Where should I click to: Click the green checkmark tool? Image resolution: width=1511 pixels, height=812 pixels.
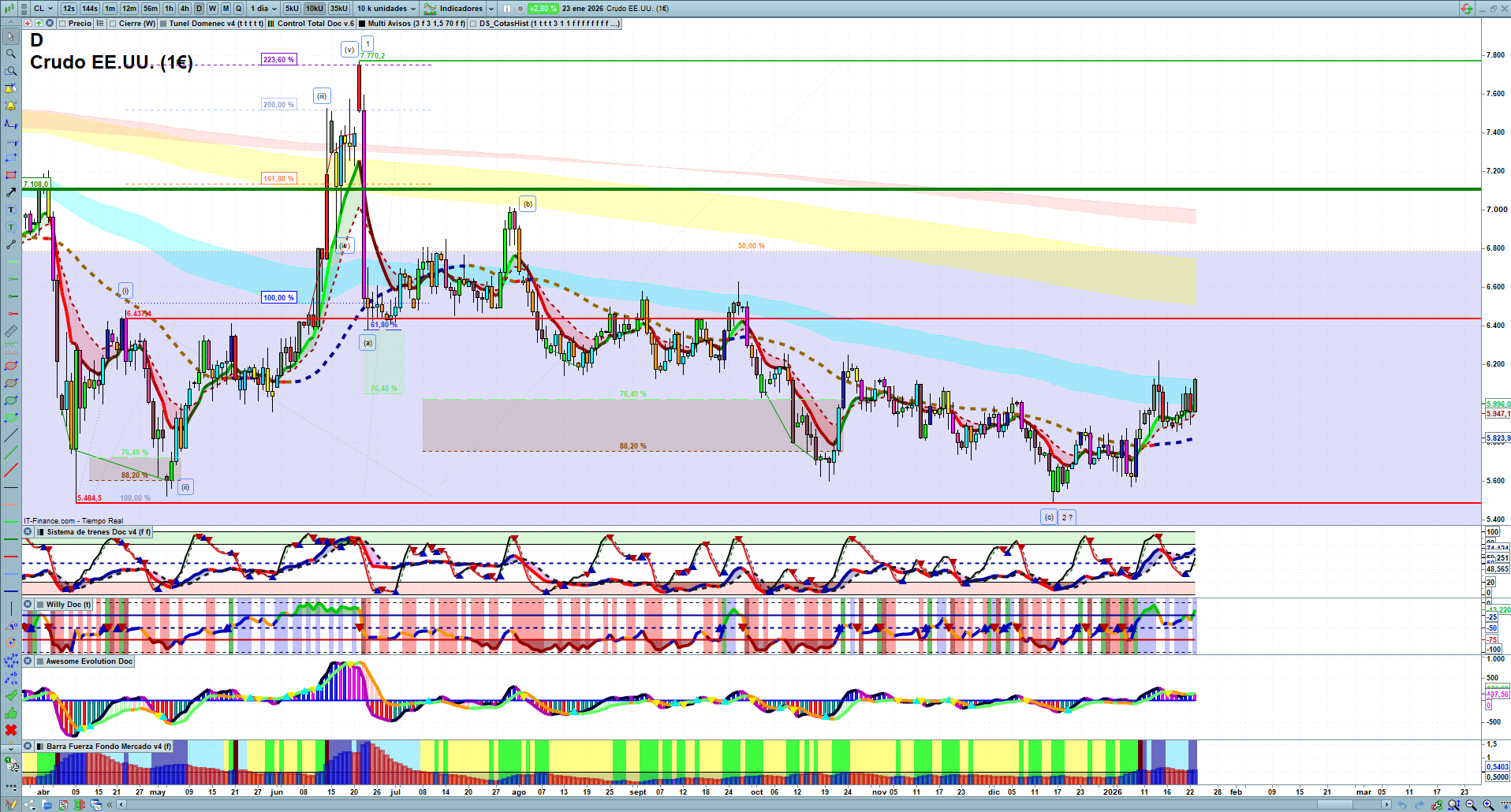(x=11, y=695)
